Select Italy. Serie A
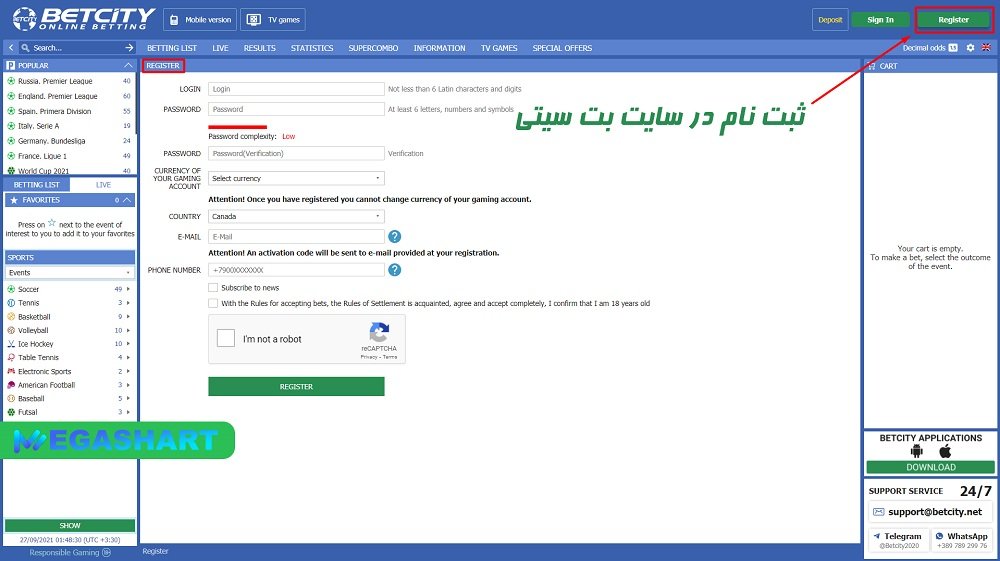 (69, 126)
